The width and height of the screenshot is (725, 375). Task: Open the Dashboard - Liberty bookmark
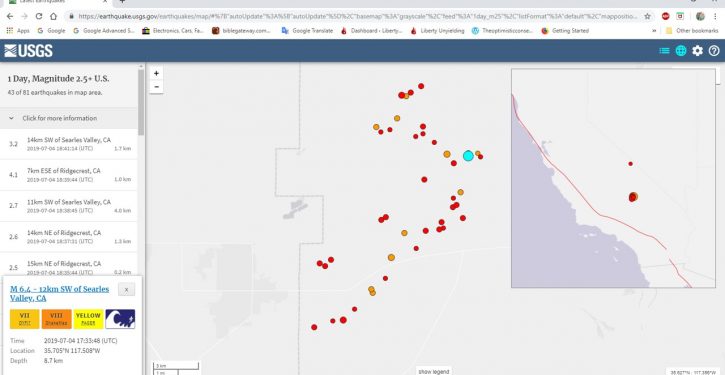pyautogui.click(x=372, y=31)
